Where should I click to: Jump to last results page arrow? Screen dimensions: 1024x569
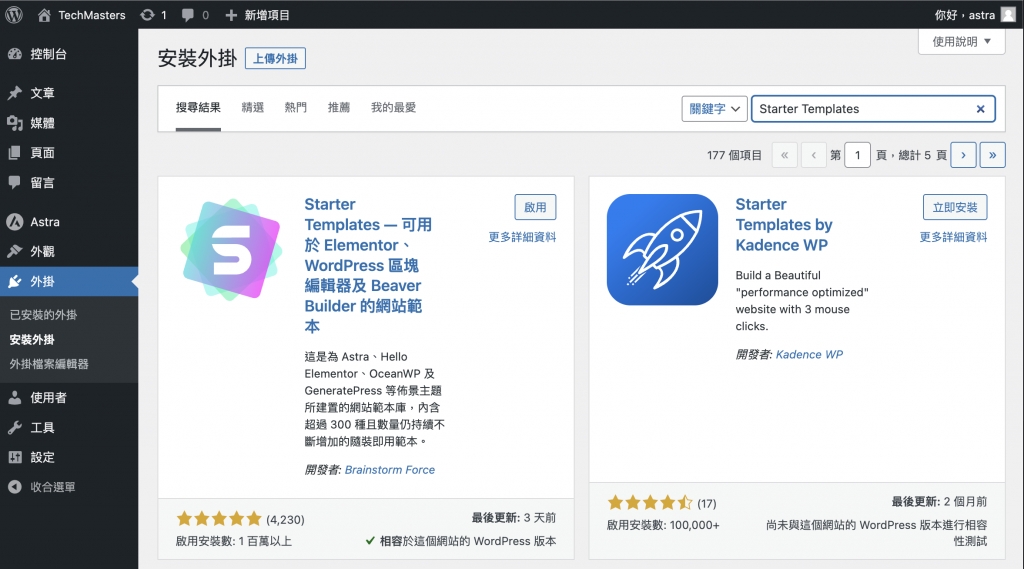(993, 155)
